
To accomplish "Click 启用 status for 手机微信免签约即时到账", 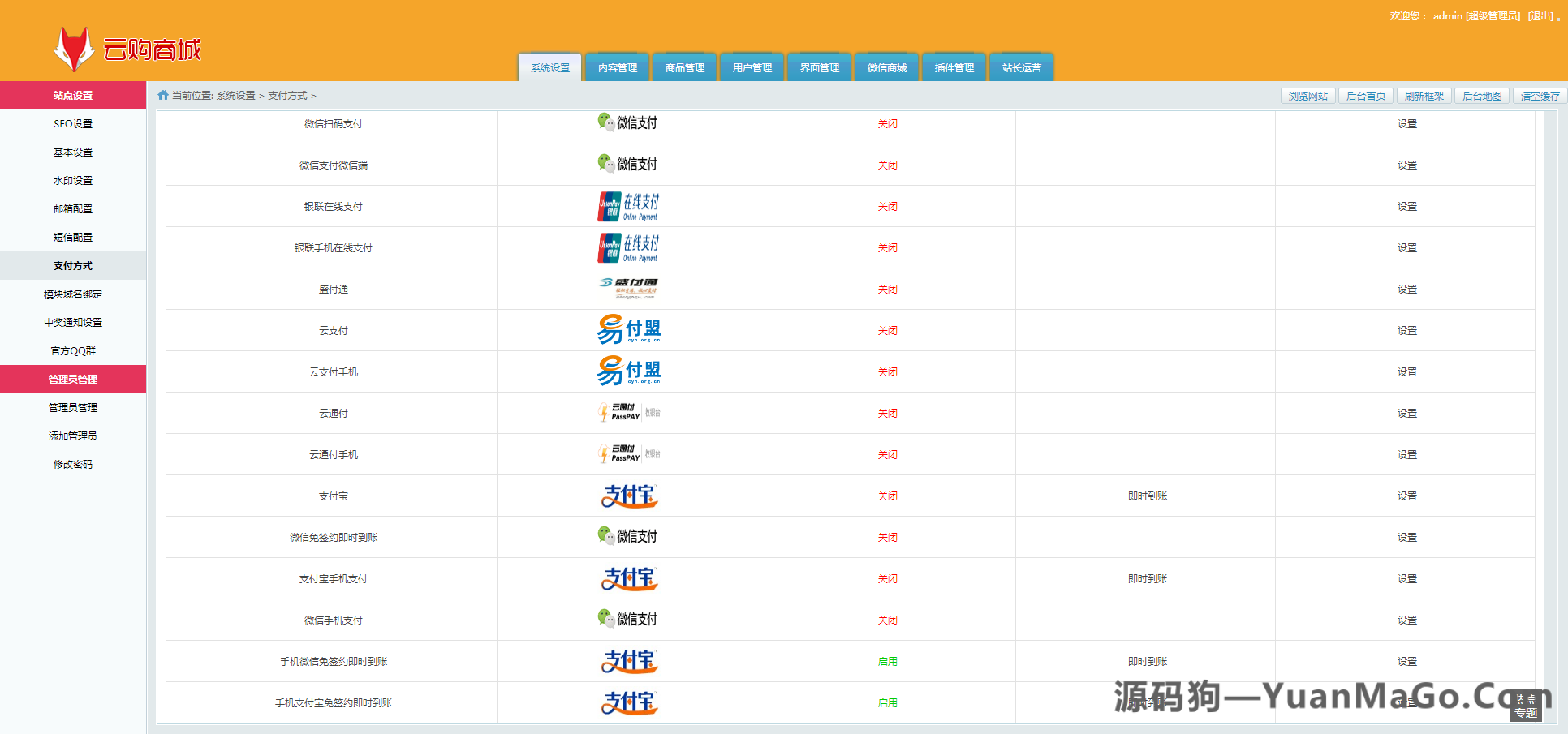I will coord(887,662).
